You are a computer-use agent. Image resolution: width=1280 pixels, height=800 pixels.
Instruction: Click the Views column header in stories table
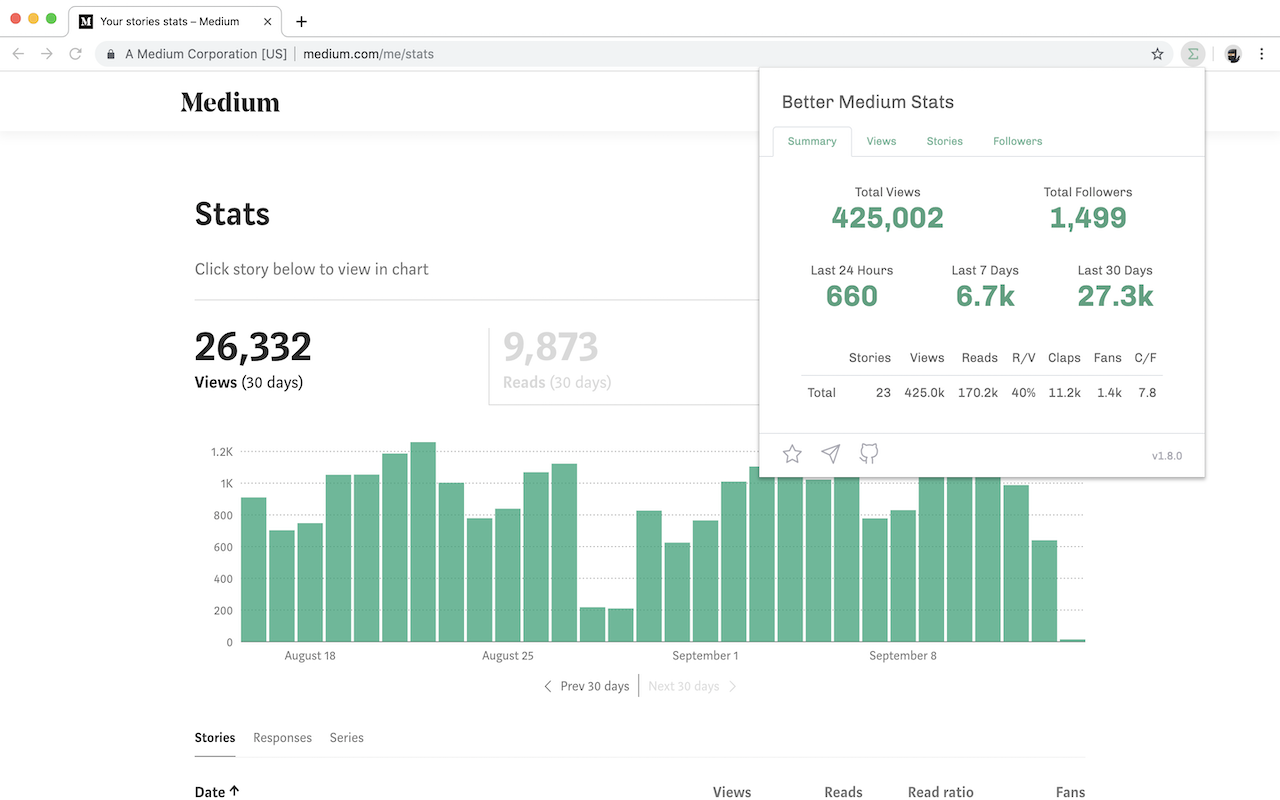(x=732, y=792)
